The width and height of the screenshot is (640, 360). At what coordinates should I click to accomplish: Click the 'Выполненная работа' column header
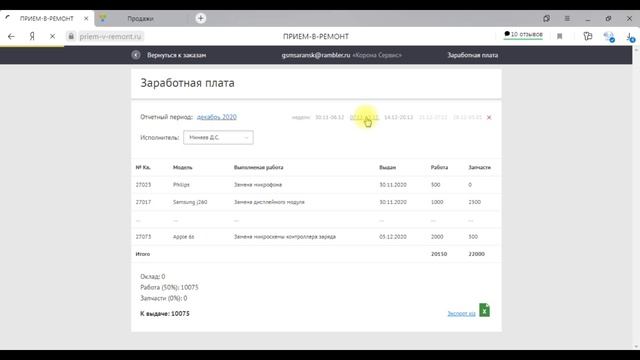(x=258, y=167)
